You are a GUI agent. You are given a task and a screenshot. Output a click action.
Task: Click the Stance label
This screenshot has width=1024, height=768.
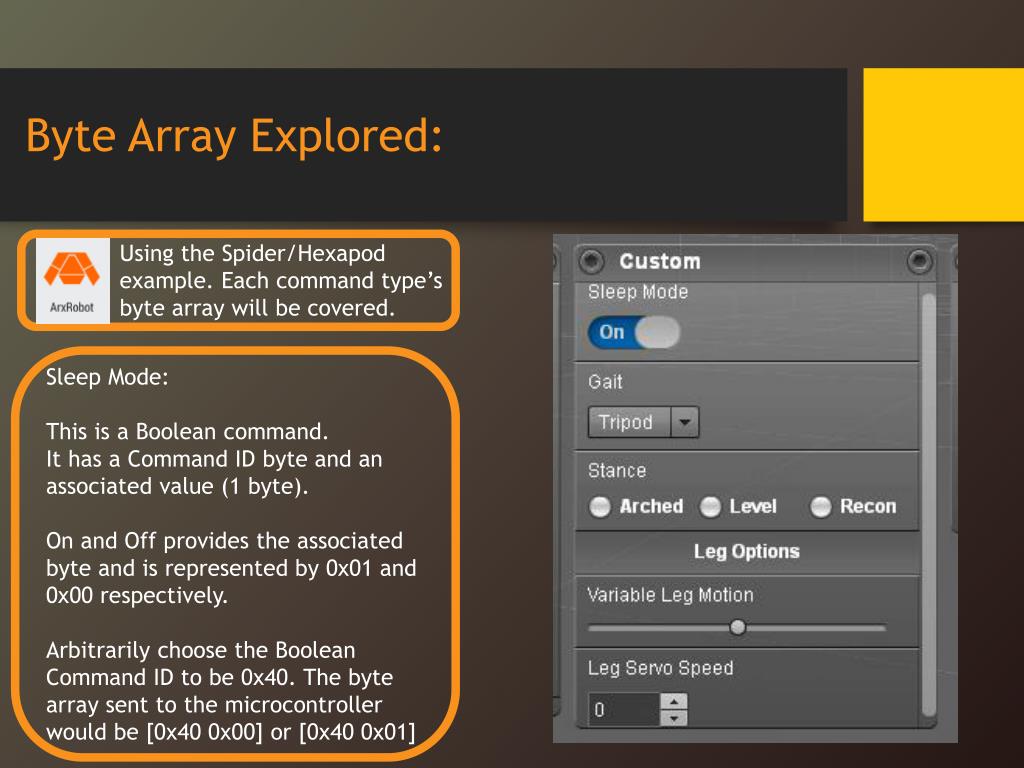tap(617, 470)
